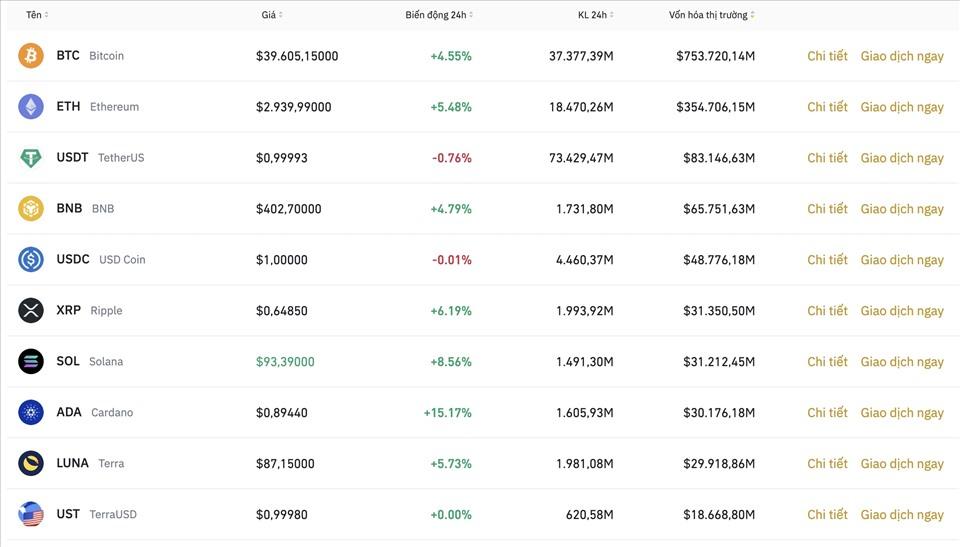Click the Cardano ADA icon
Screen dimensions: 960x547
click(31, 412)
